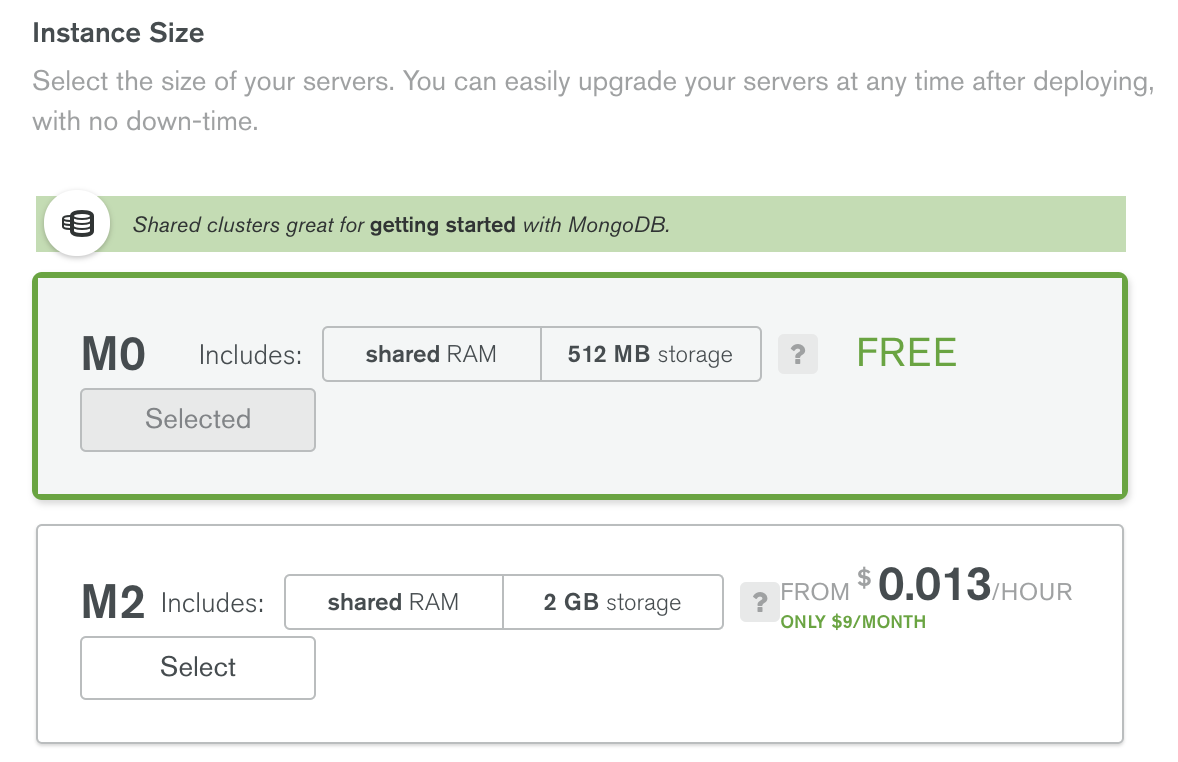Screen dimensions: 1178x762
Task: Click the green FREE price label
Action: click(x=906, y=353)
